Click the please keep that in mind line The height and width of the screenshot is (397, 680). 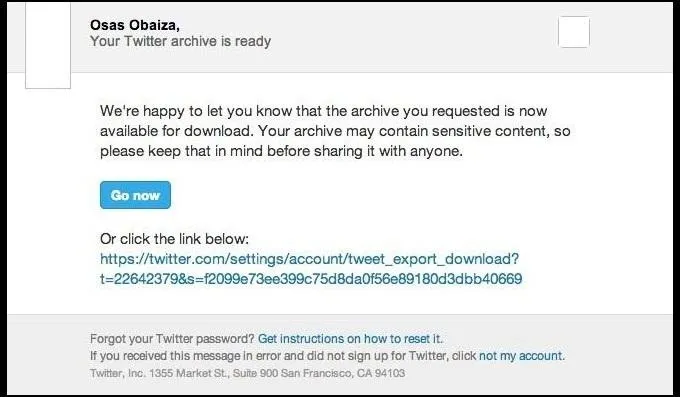click(x=281, y=151)
